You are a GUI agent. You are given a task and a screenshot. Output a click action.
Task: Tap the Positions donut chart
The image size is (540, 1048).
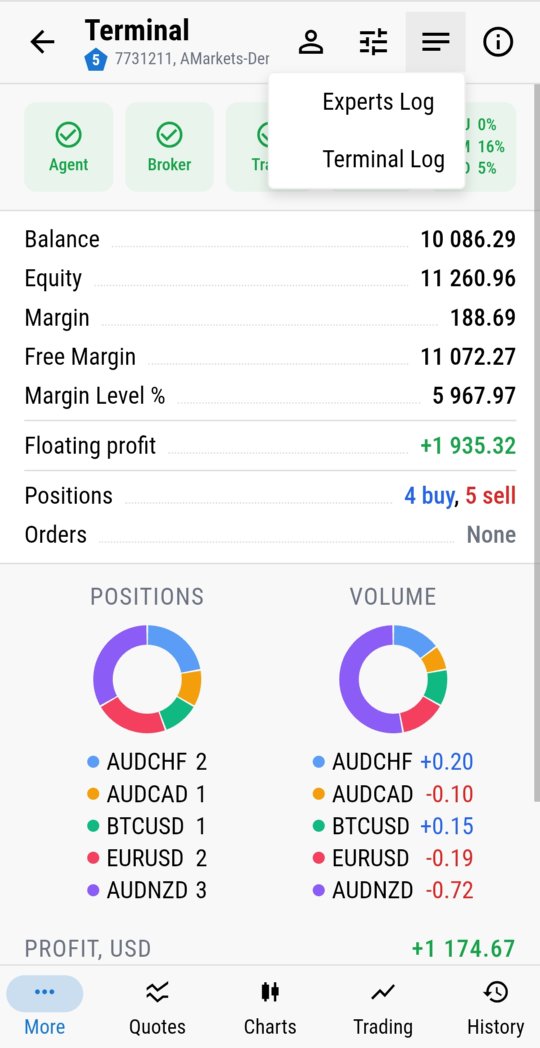(147, 679)
